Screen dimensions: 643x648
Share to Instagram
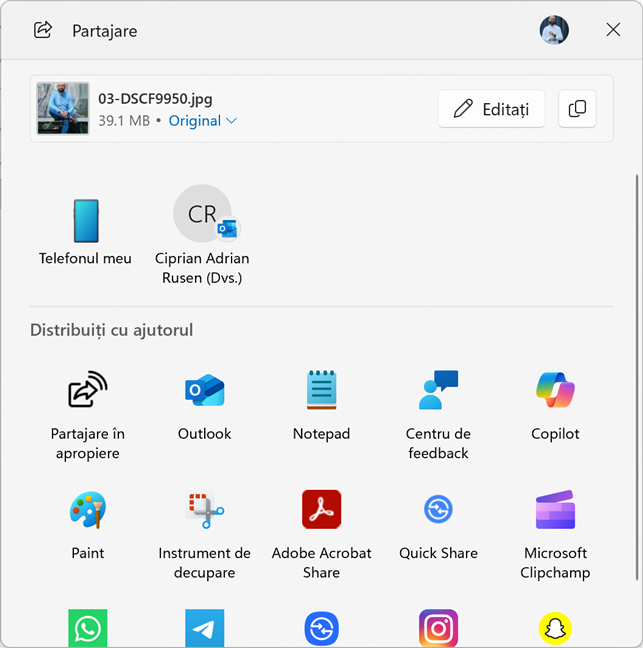click(438, 629)
